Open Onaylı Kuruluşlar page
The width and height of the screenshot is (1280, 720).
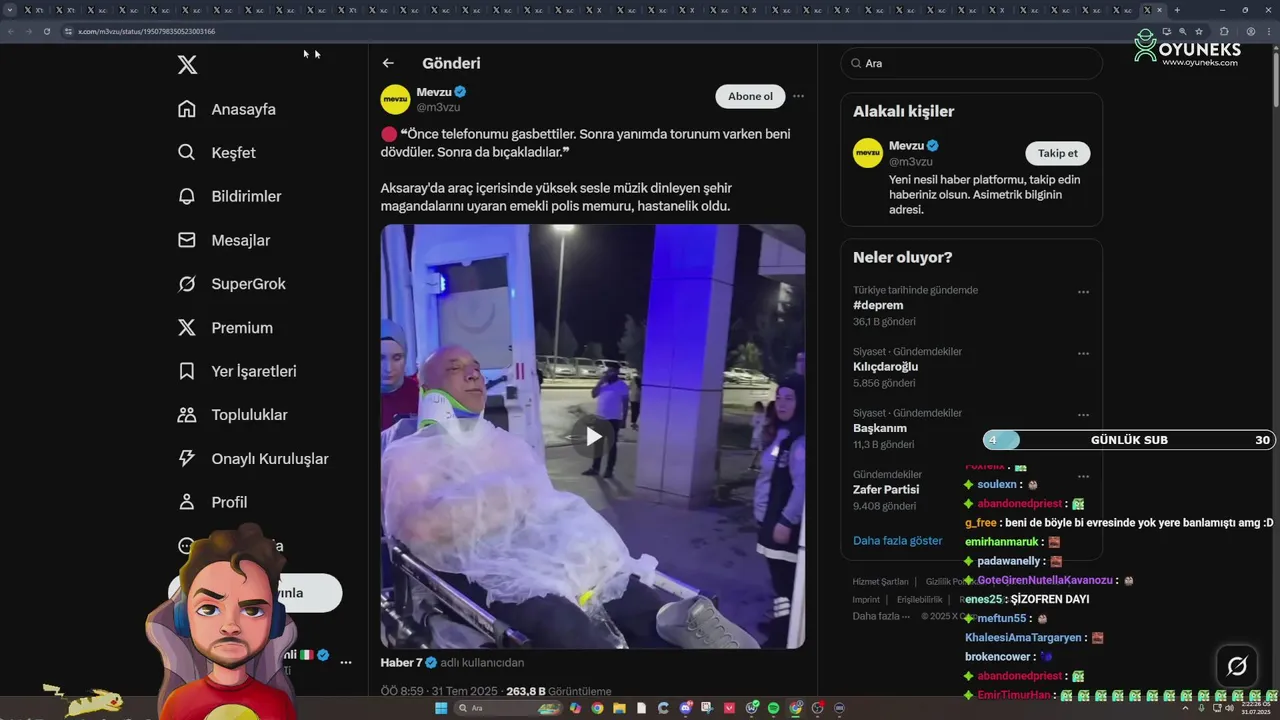click(252, 458)
